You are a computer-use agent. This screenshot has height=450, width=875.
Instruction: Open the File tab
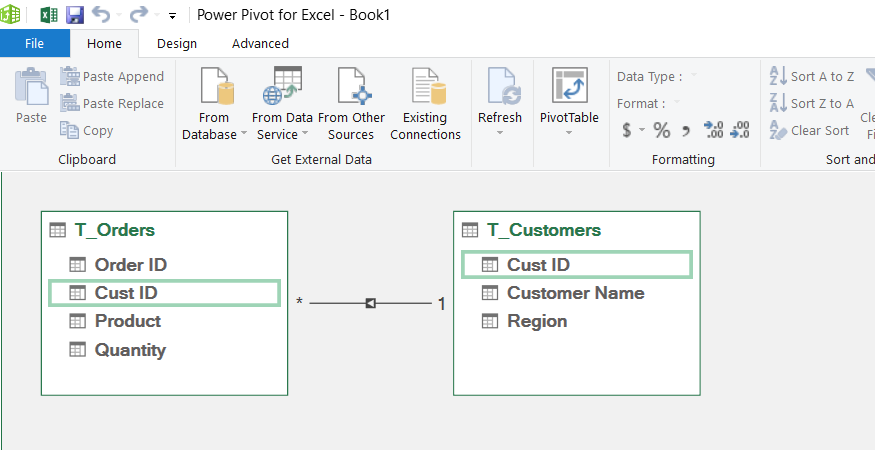pos(35,44)
